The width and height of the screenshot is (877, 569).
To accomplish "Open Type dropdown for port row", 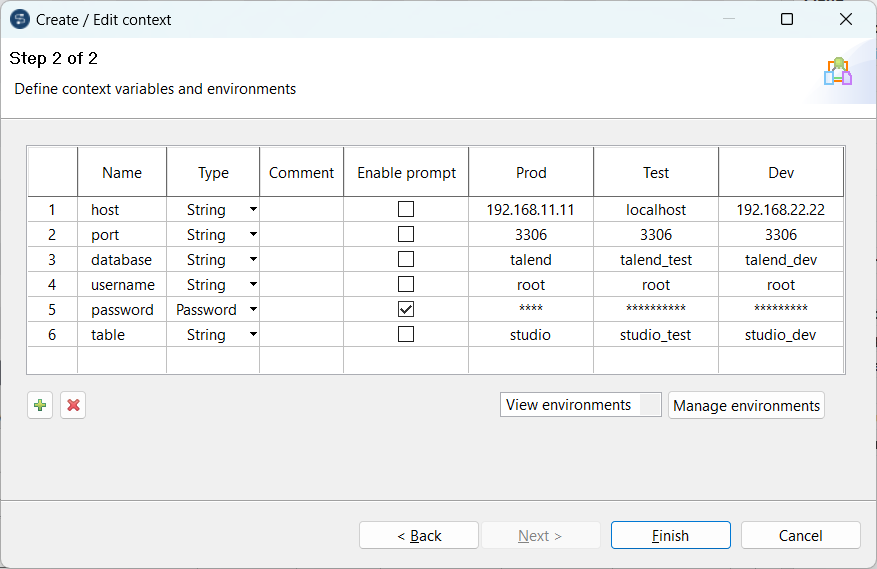I will (x=253, y=235).
